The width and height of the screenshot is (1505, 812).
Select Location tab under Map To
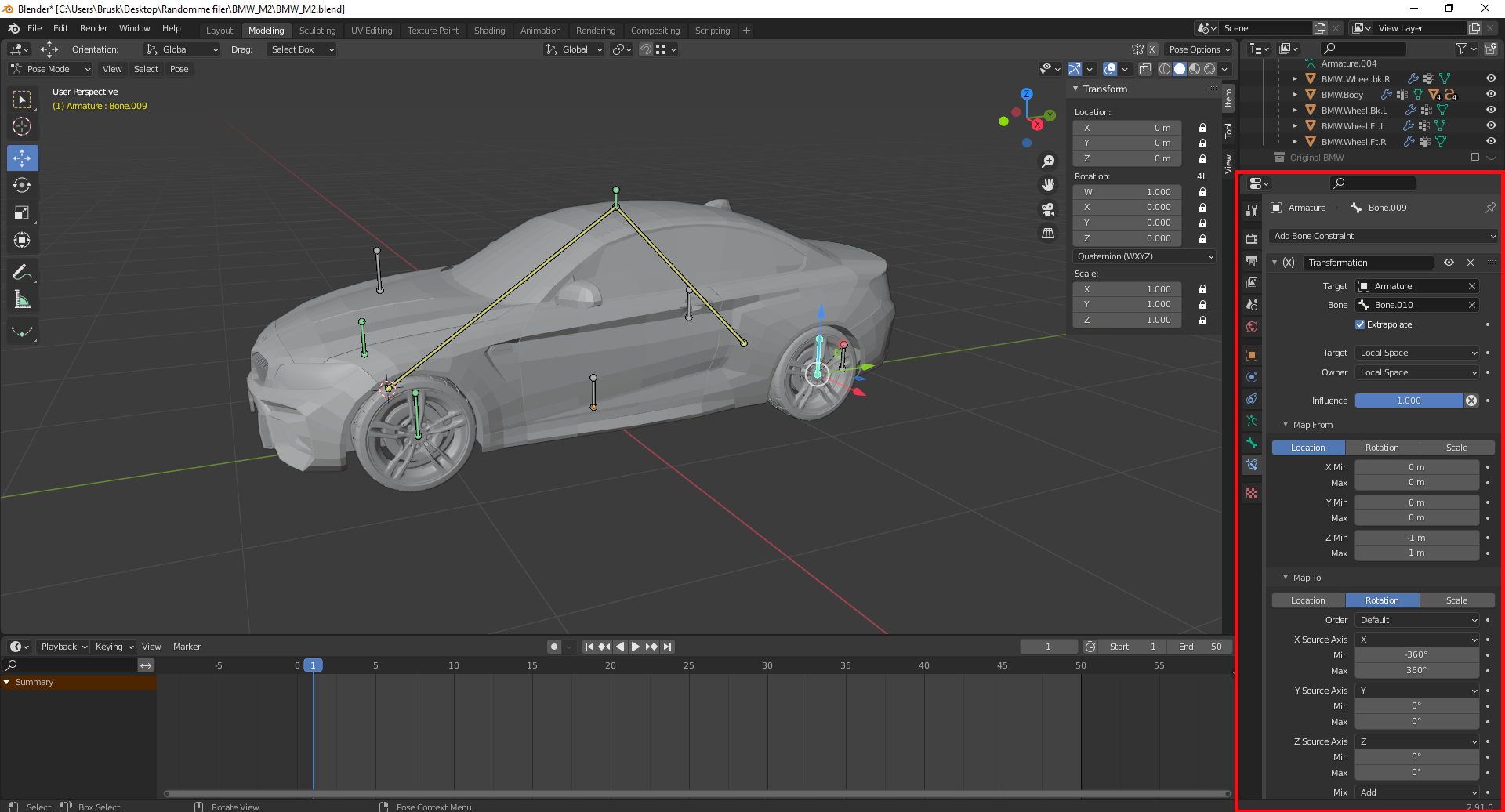[x=1308, y=600]
